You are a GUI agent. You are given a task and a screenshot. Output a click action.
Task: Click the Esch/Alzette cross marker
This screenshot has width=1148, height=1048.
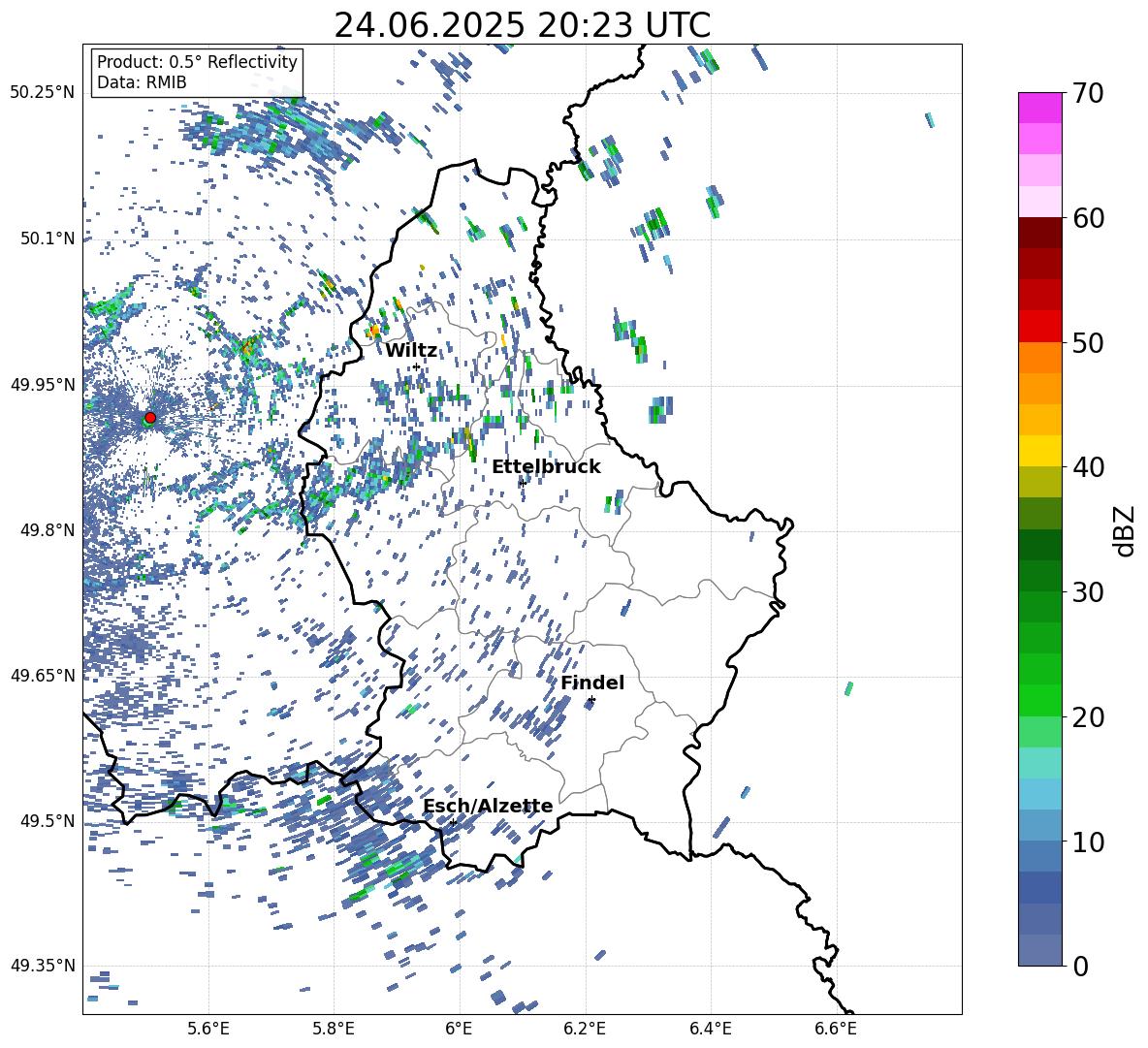click(453, 822)
